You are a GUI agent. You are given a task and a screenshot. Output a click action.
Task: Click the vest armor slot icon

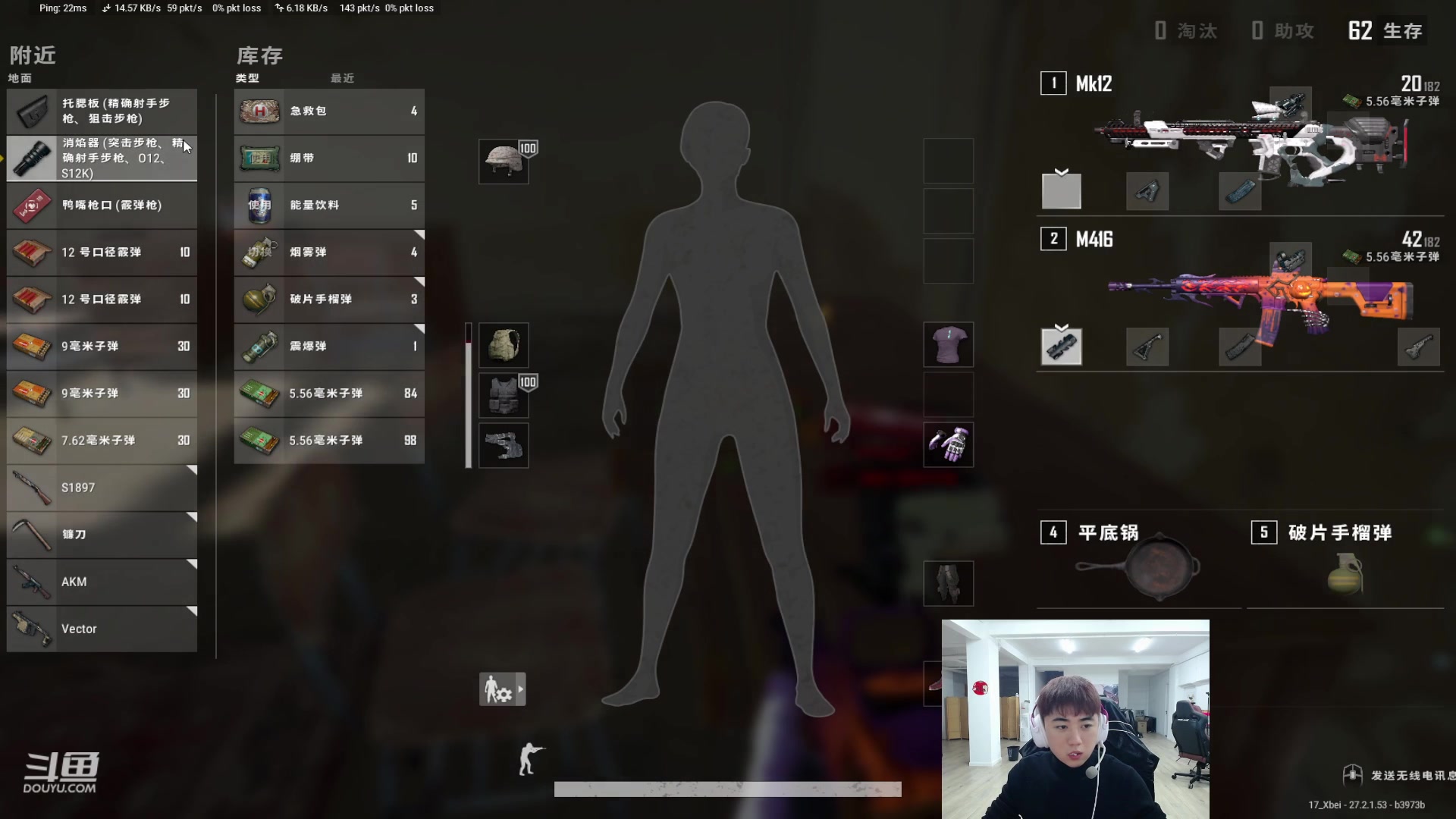coord(504,396)
